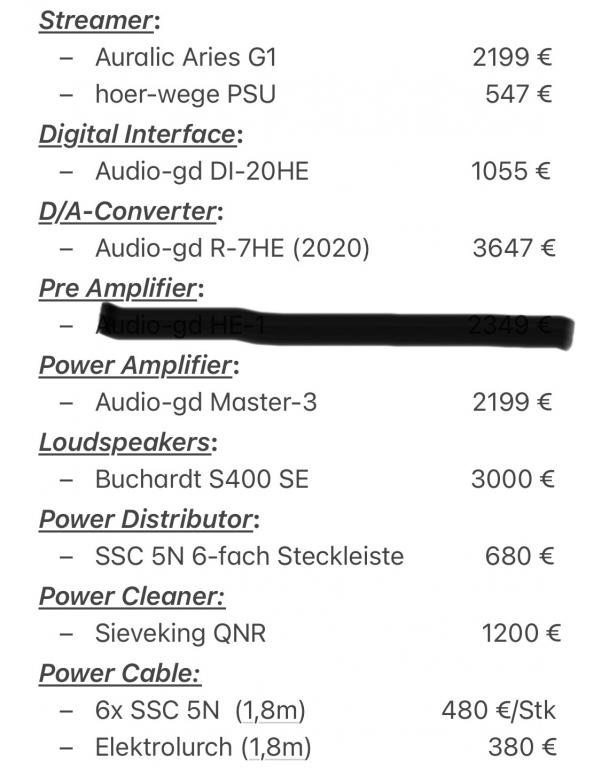Click the Digital Interface heading

(x=138, y=134)
